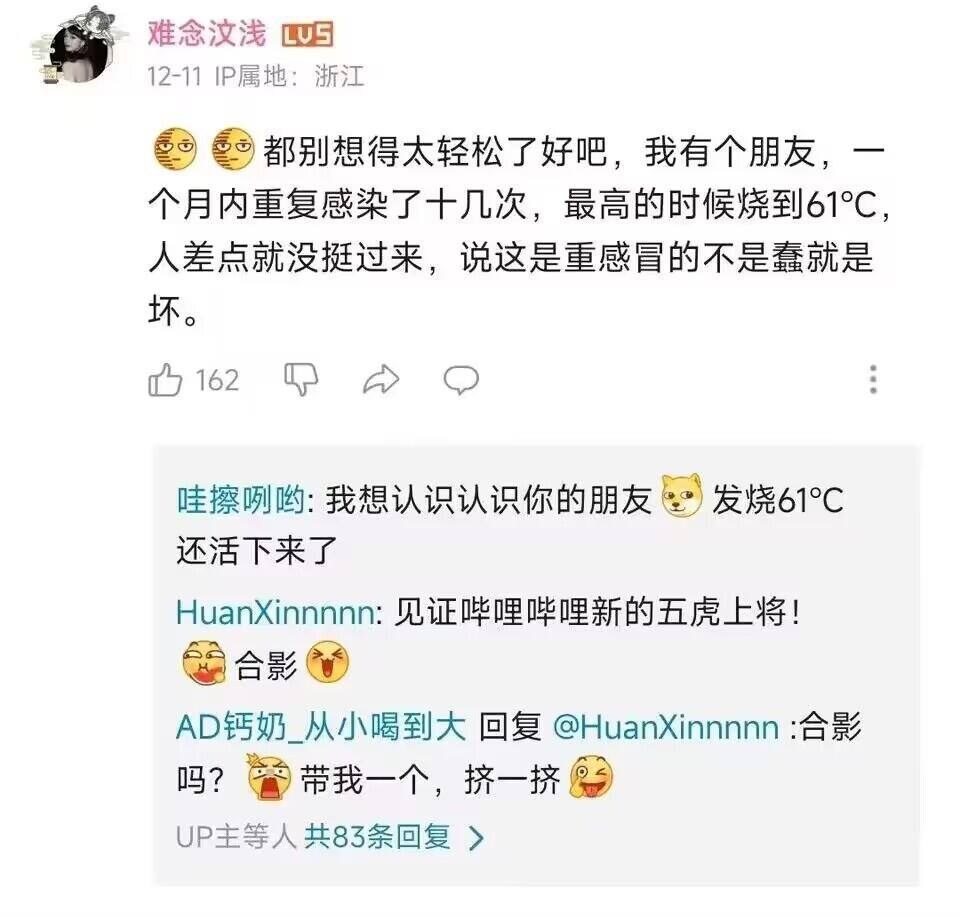Screen dimensions: 960x916
Task: Open AD钙奶_从小喝到大's profile
Action: click(x=321, y=727)
